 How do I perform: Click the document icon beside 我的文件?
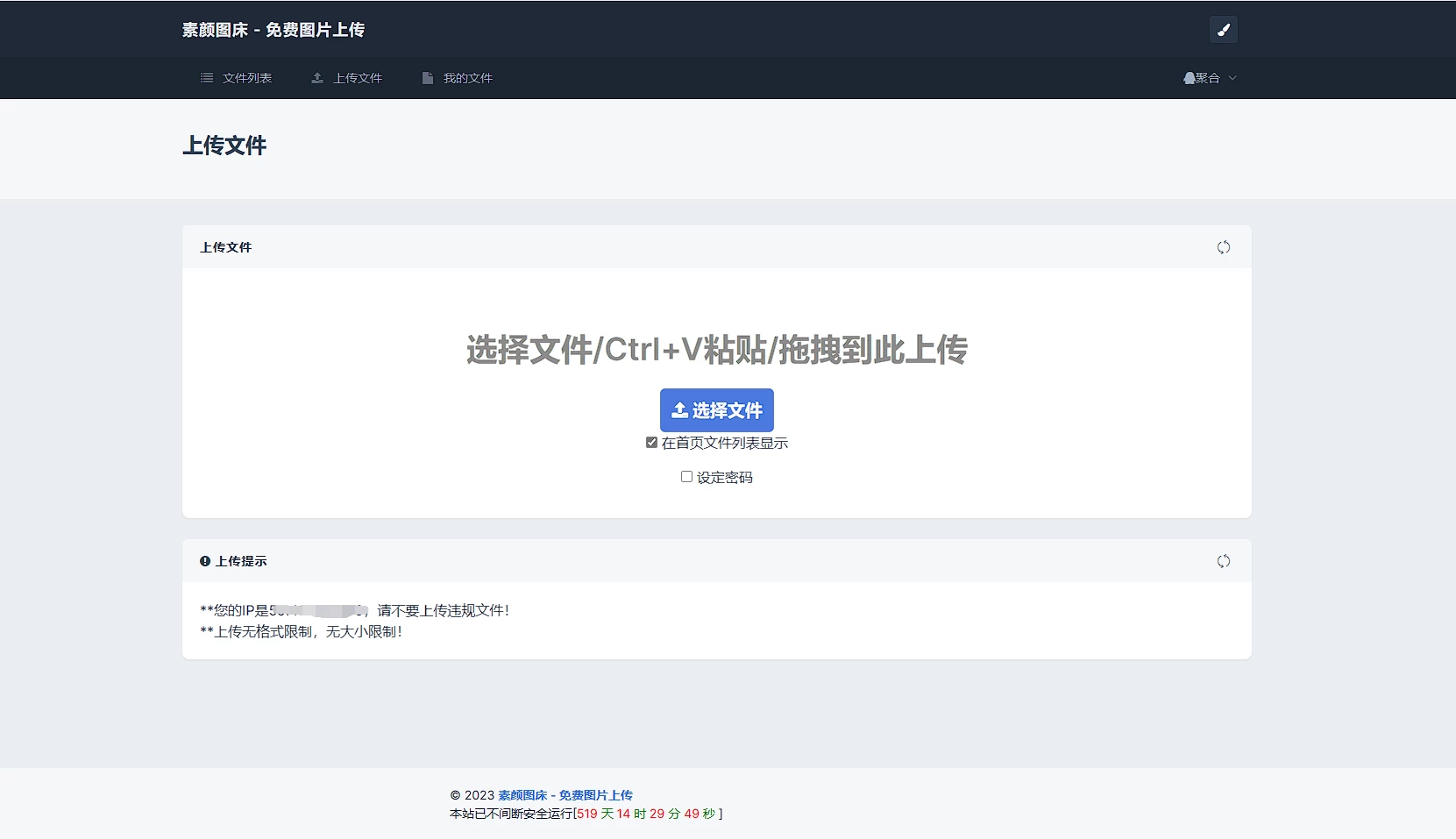tap(428, 78)
